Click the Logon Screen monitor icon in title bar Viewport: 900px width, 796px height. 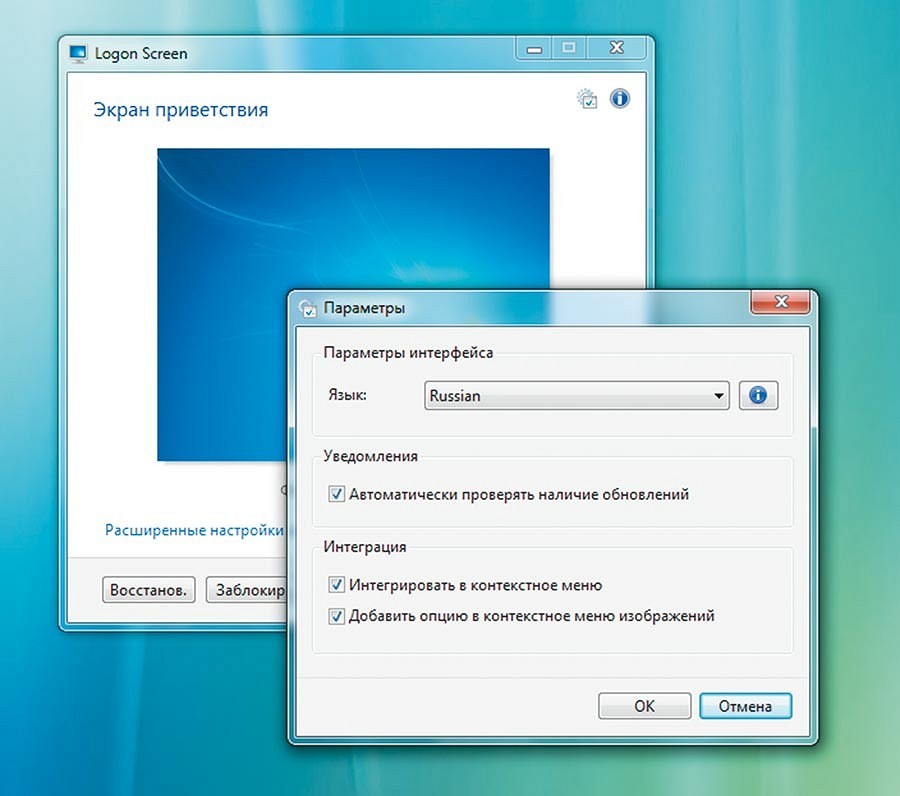pos(78,53)
